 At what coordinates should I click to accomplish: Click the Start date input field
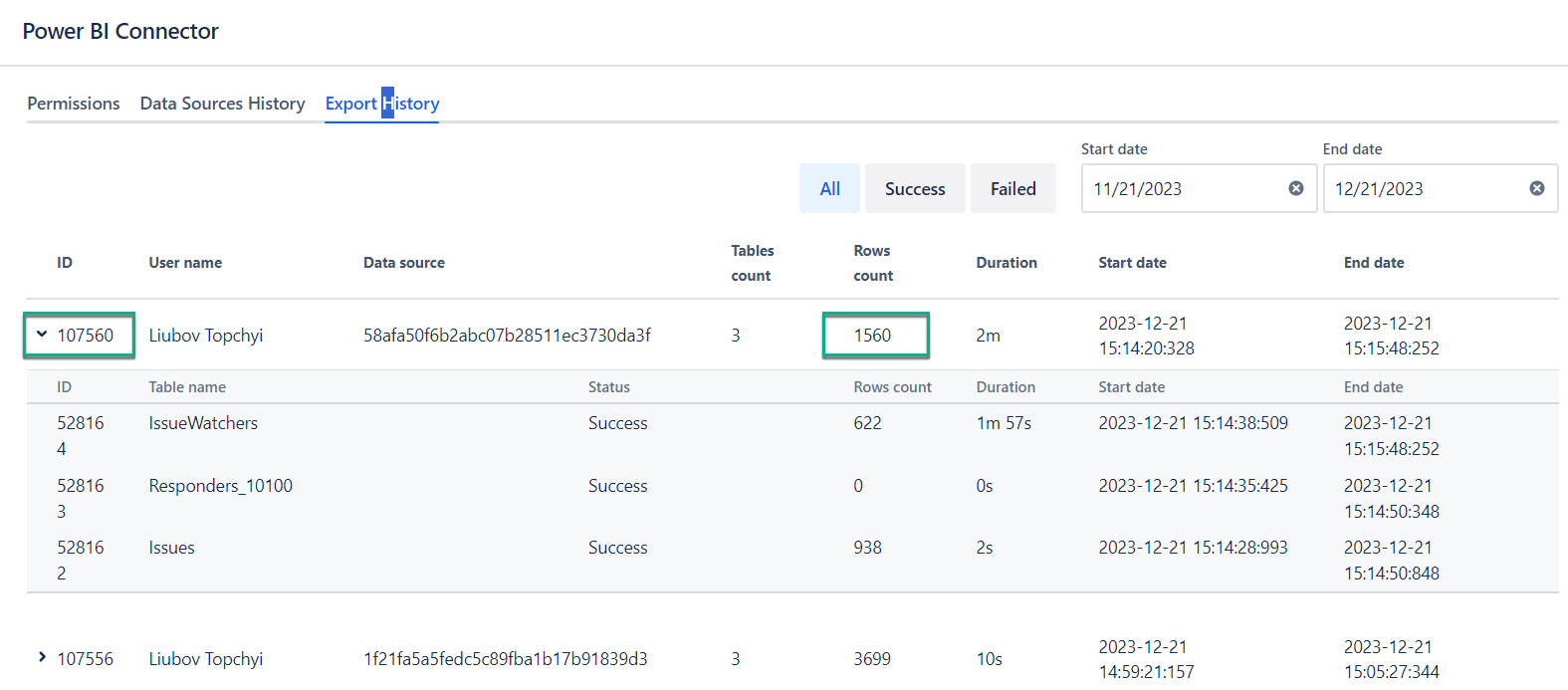(1185, 188)
